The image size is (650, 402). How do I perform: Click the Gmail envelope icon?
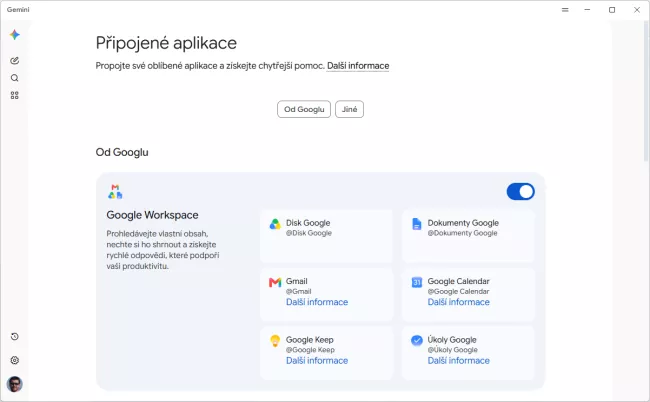[275, 283]
